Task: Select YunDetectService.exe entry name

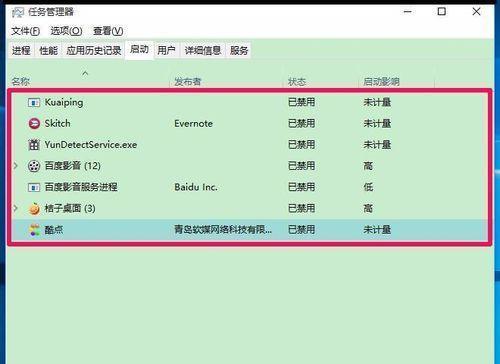Action: pos(91,145)
